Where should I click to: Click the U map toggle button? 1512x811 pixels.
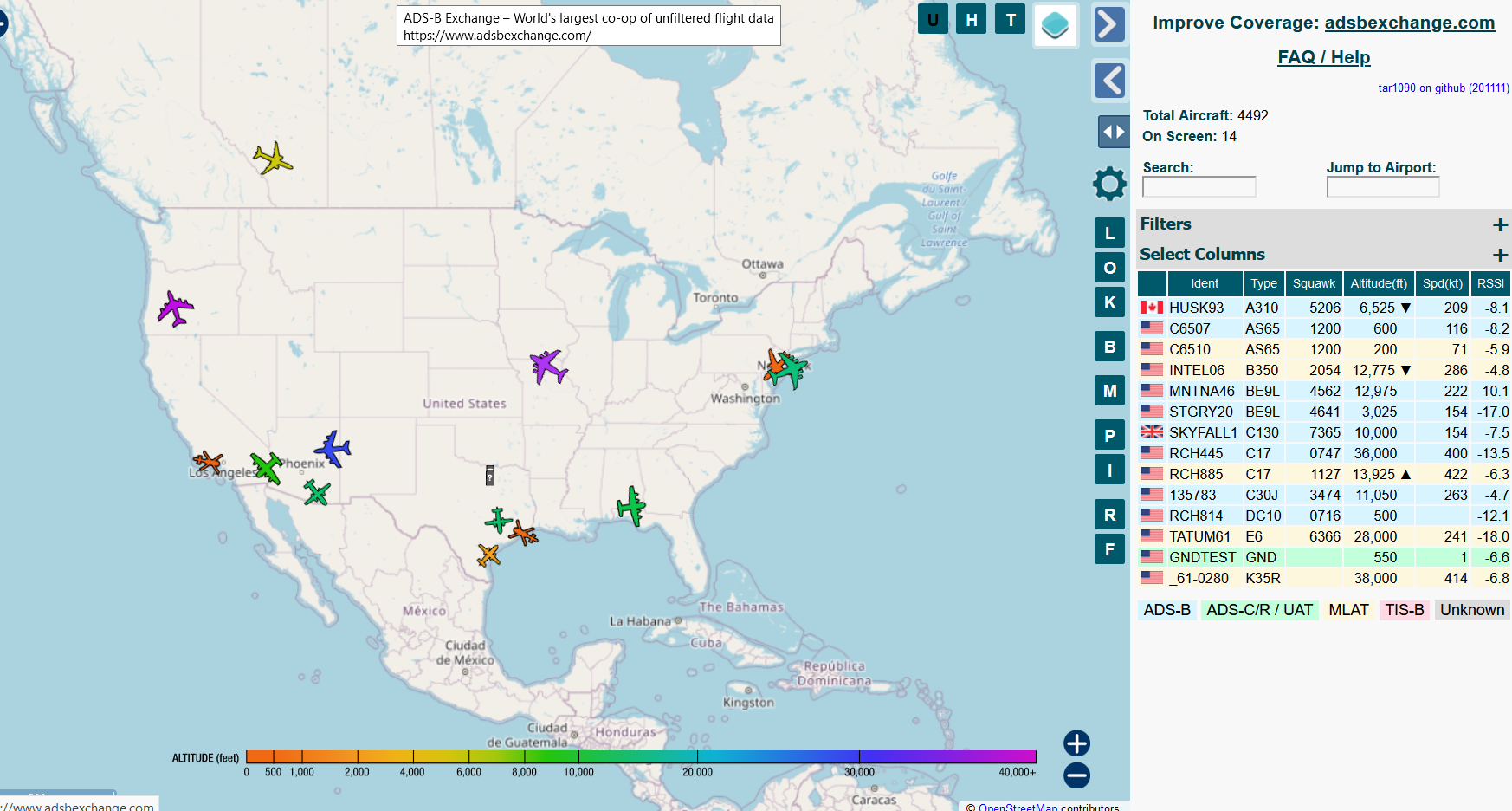(x=933, y=19)
